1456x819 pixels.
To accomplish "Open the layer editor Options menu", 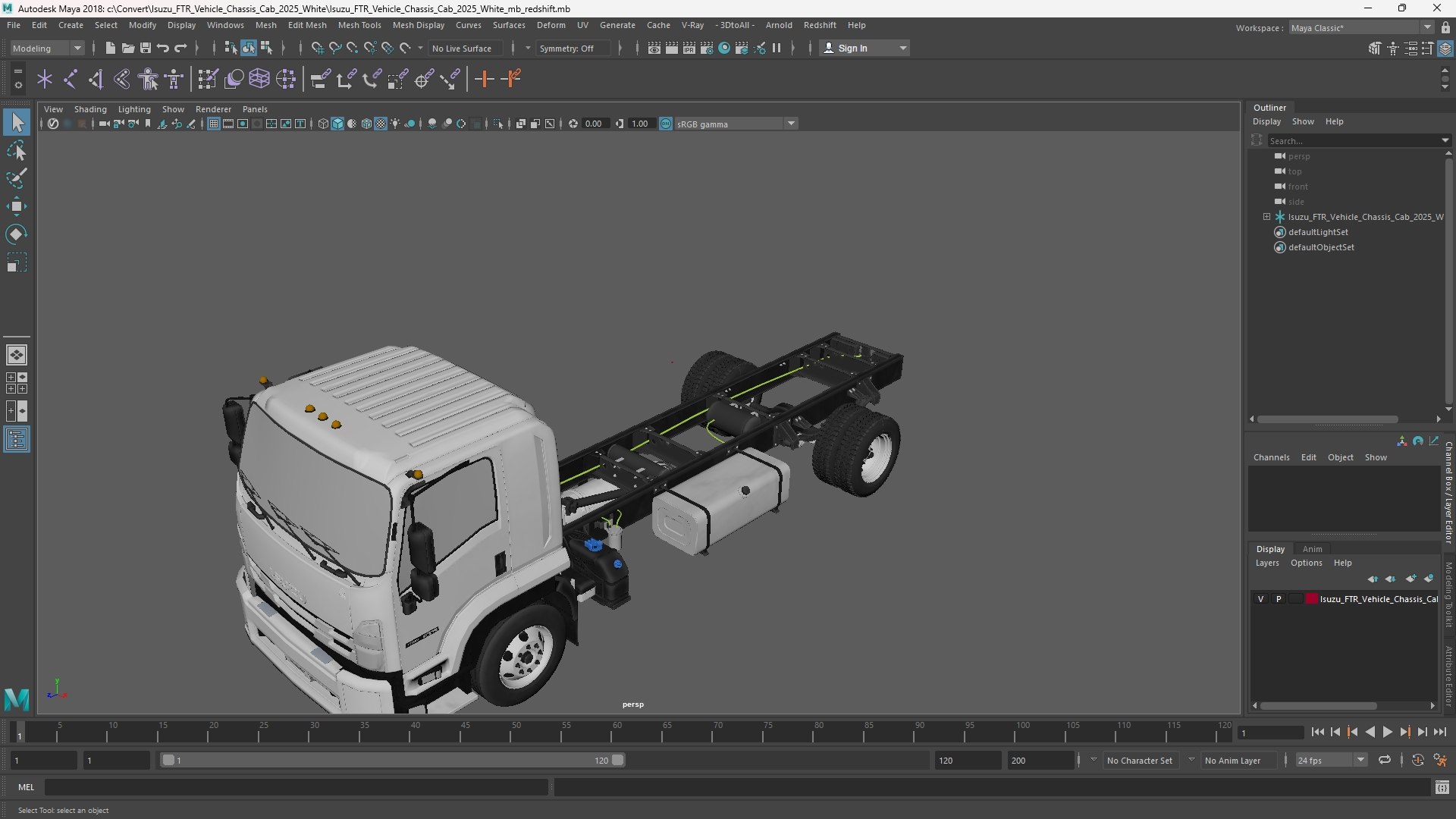I will (x=1306, y=563).
